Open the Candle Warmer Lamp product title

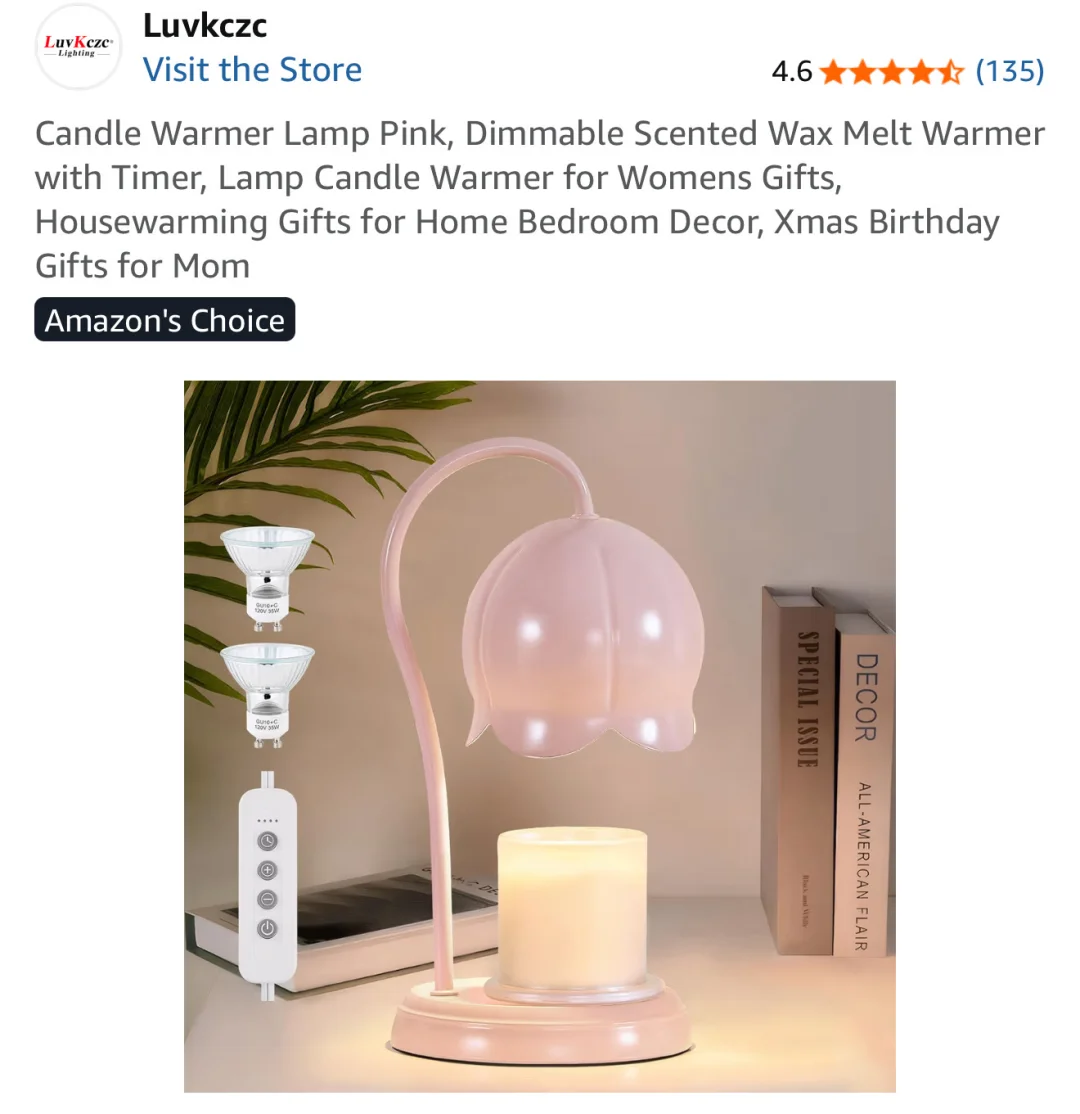[x=540, y=199]
